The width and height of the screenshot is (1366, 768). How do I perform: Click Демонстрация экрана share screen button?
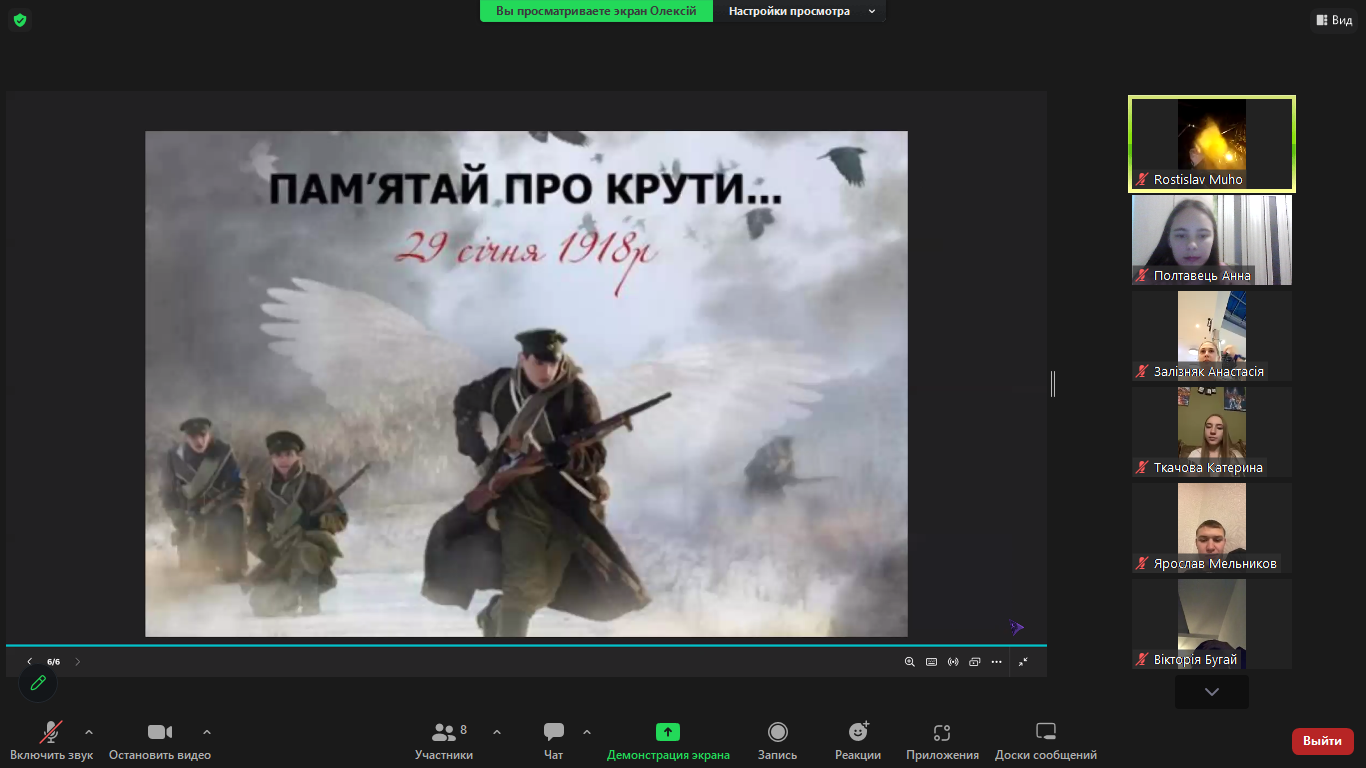coord(668,741)
